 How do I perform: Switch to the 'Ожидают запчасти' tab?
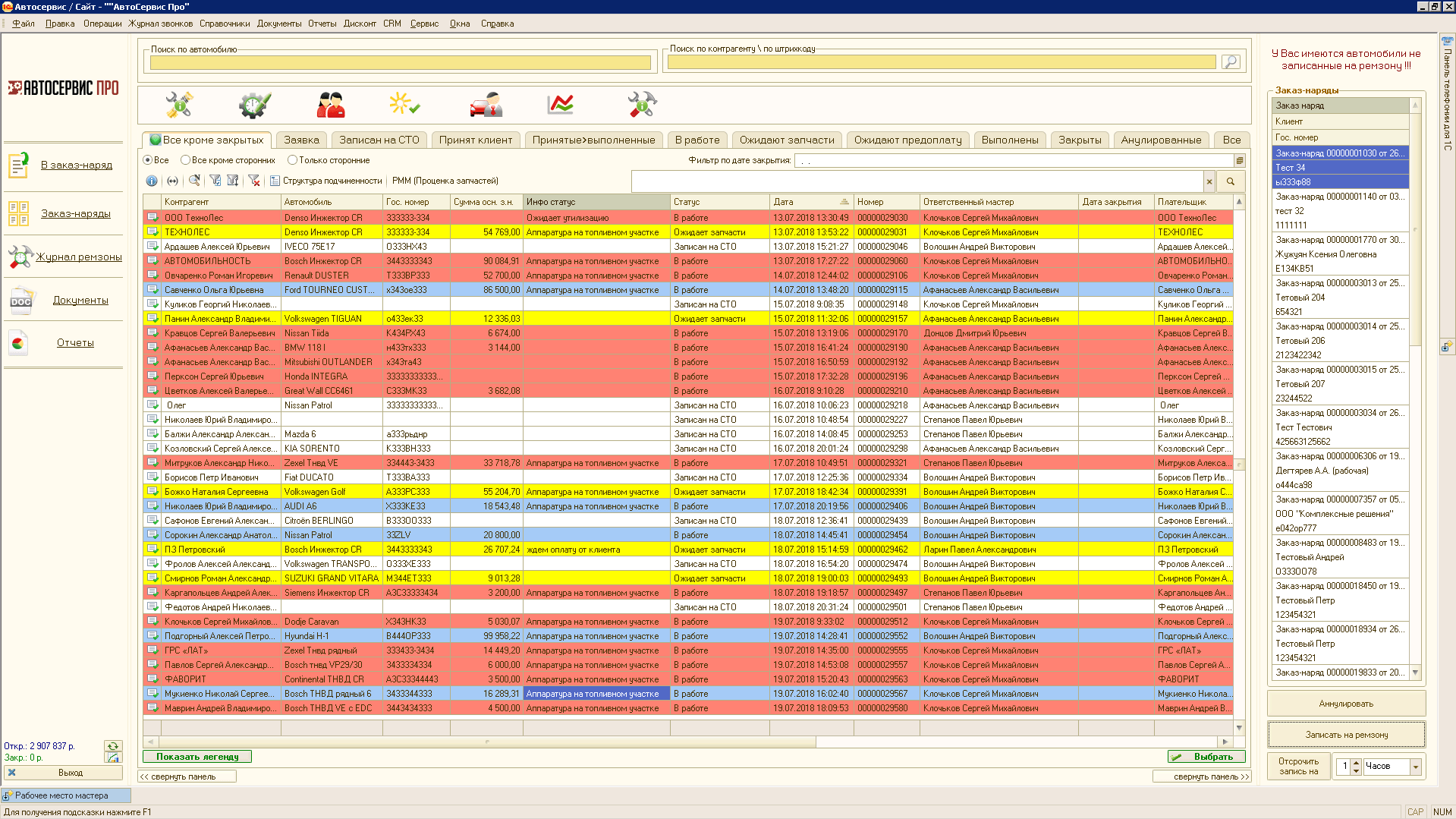(x=786, y=140)
